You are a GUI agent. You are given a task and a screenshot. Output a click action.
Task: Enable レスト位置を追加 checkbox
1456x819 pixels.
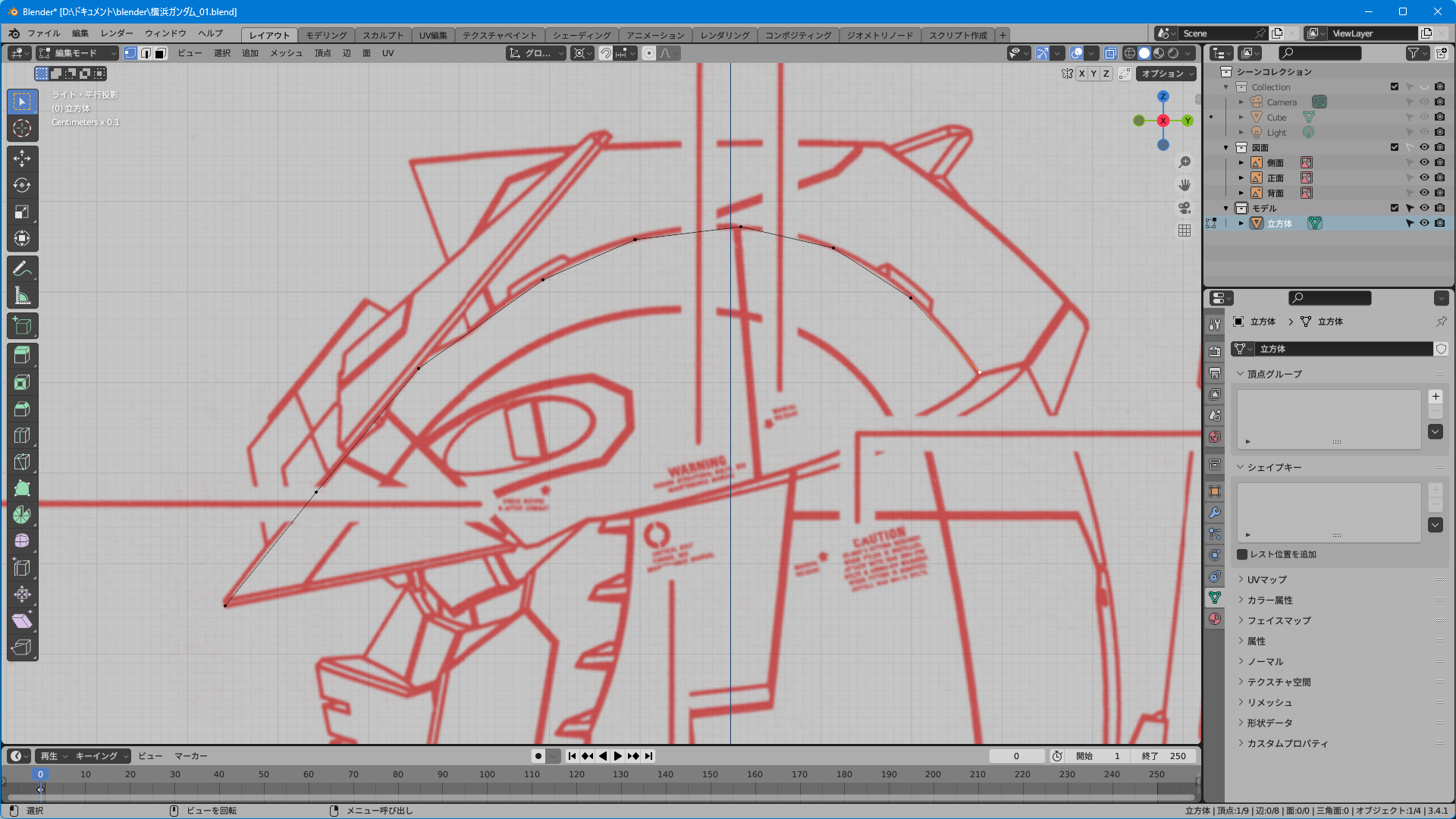click(x=1242, y=554)
